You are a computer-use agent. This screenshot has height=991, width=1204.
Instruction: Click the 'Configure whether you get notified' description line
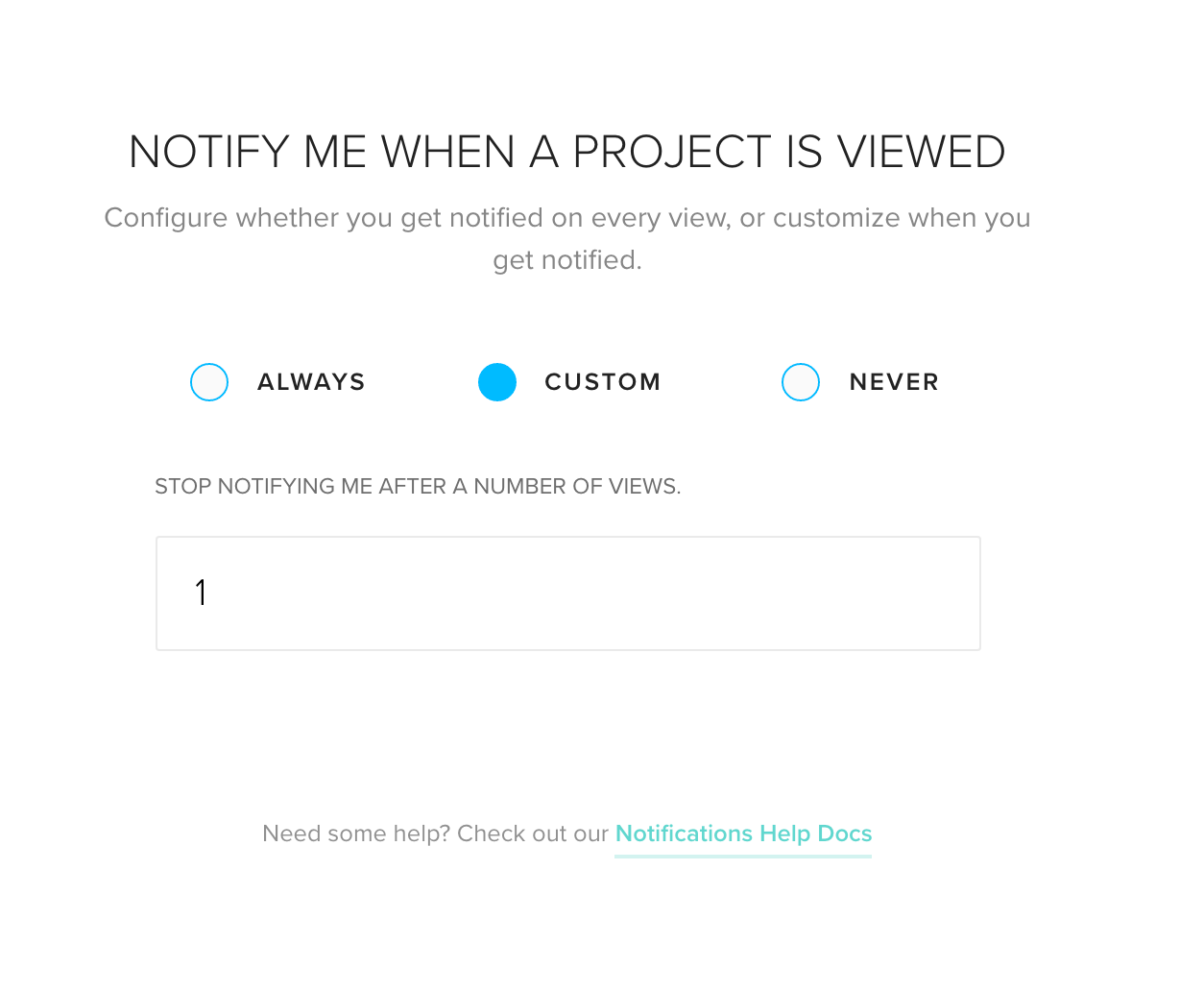click(x=567, y=218)
